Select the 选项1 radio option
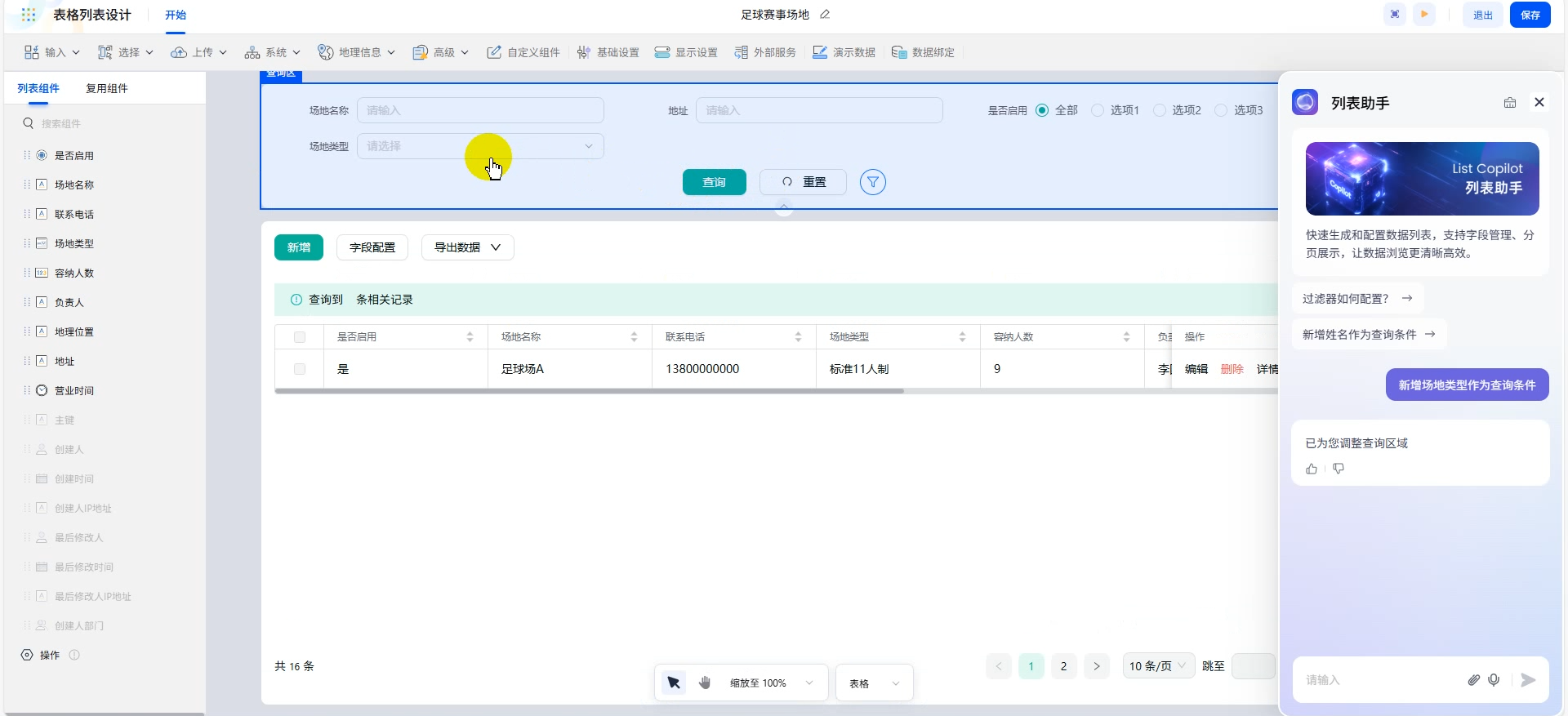 [1098, 110]
